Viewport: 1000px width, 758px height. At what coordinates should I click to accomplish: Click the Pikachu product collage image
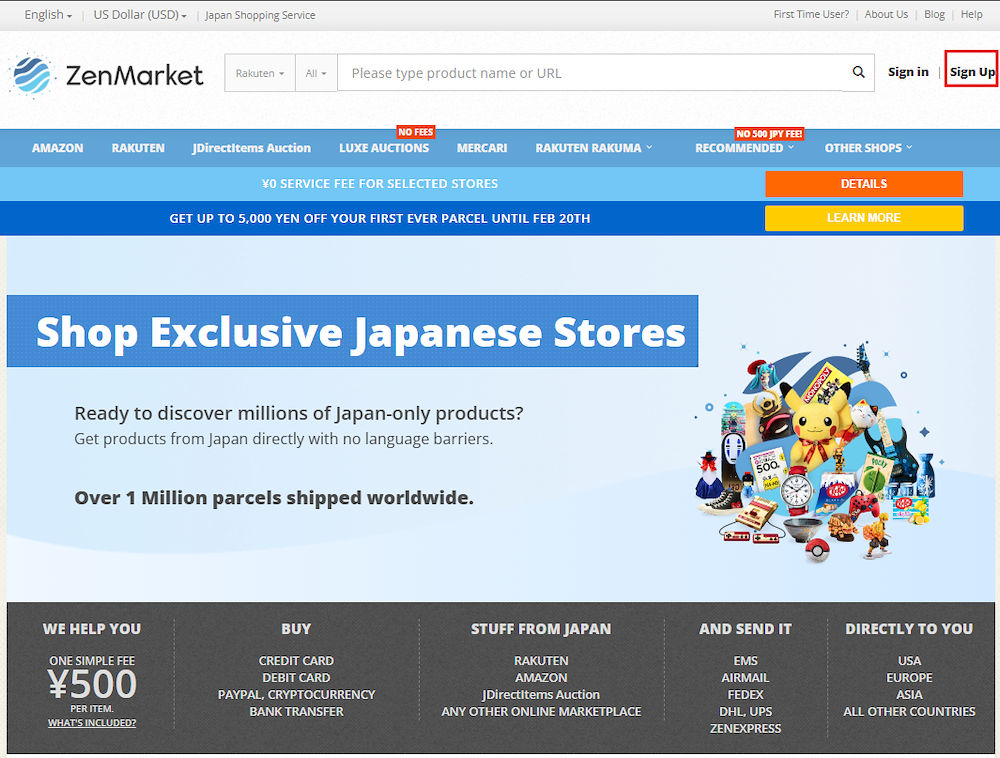point(820,453)
